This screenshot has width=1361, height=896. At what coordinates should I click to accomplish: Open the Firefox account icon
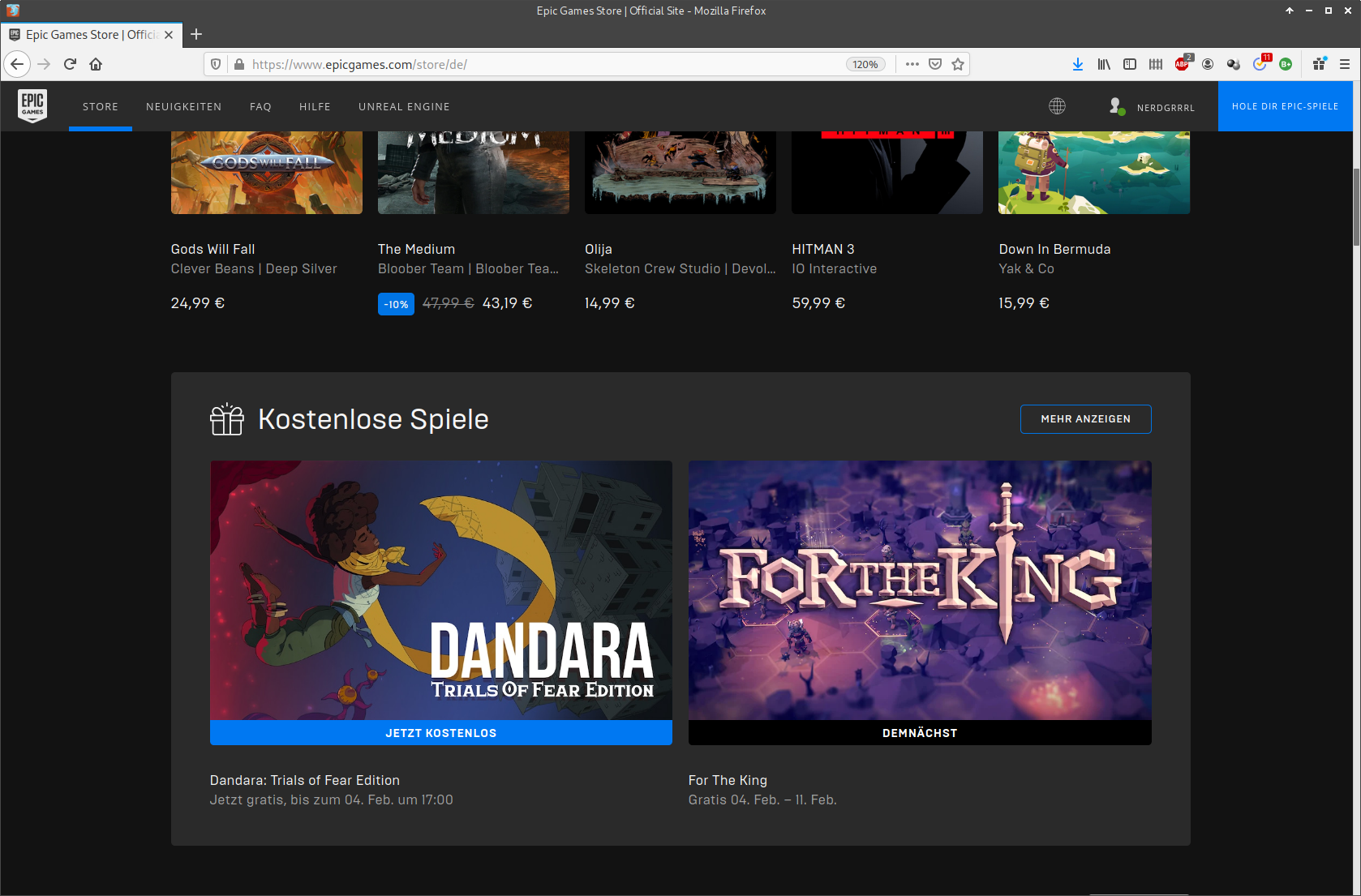1208,64
